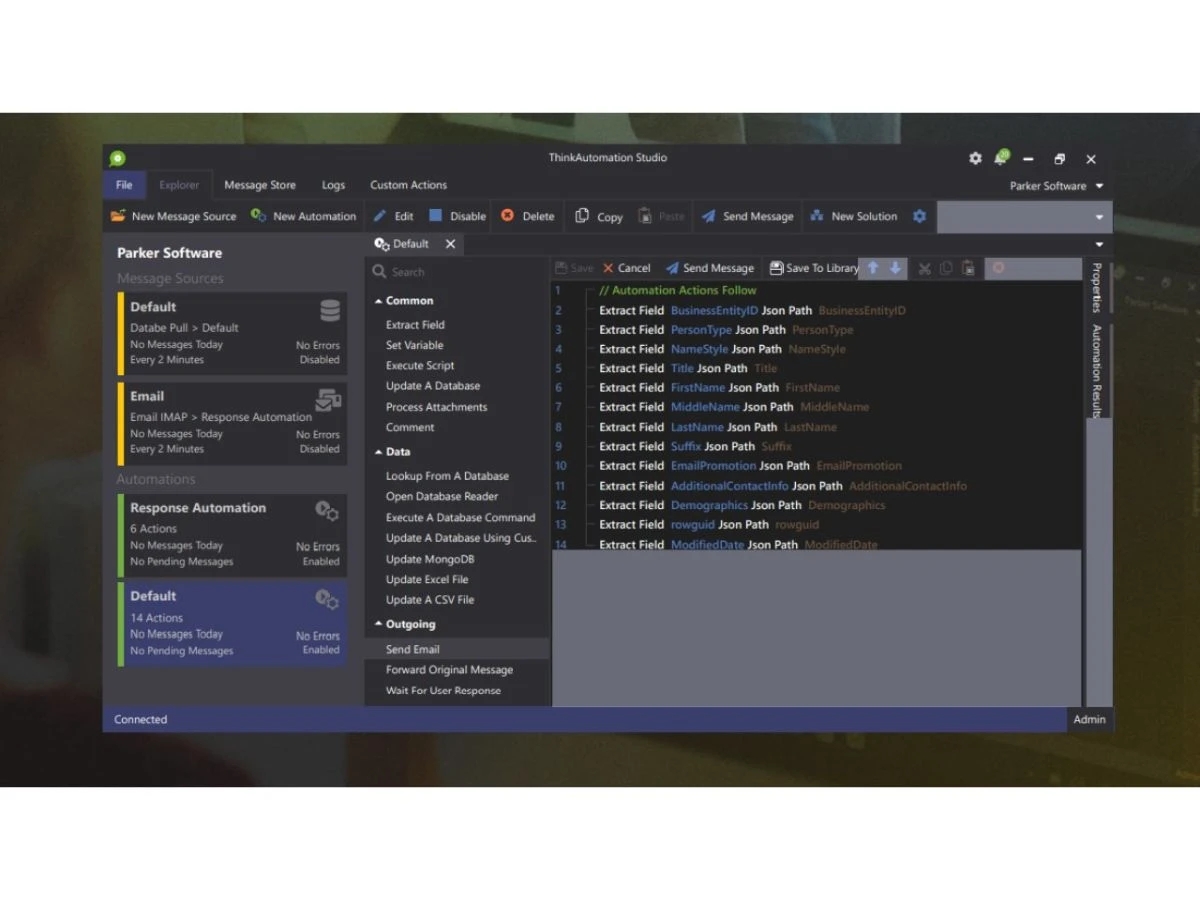Image resolution: width=1200 pixels, height=900 pixels.
Task: Select Default automation card with 14 Actions
Action: point(232,623)
